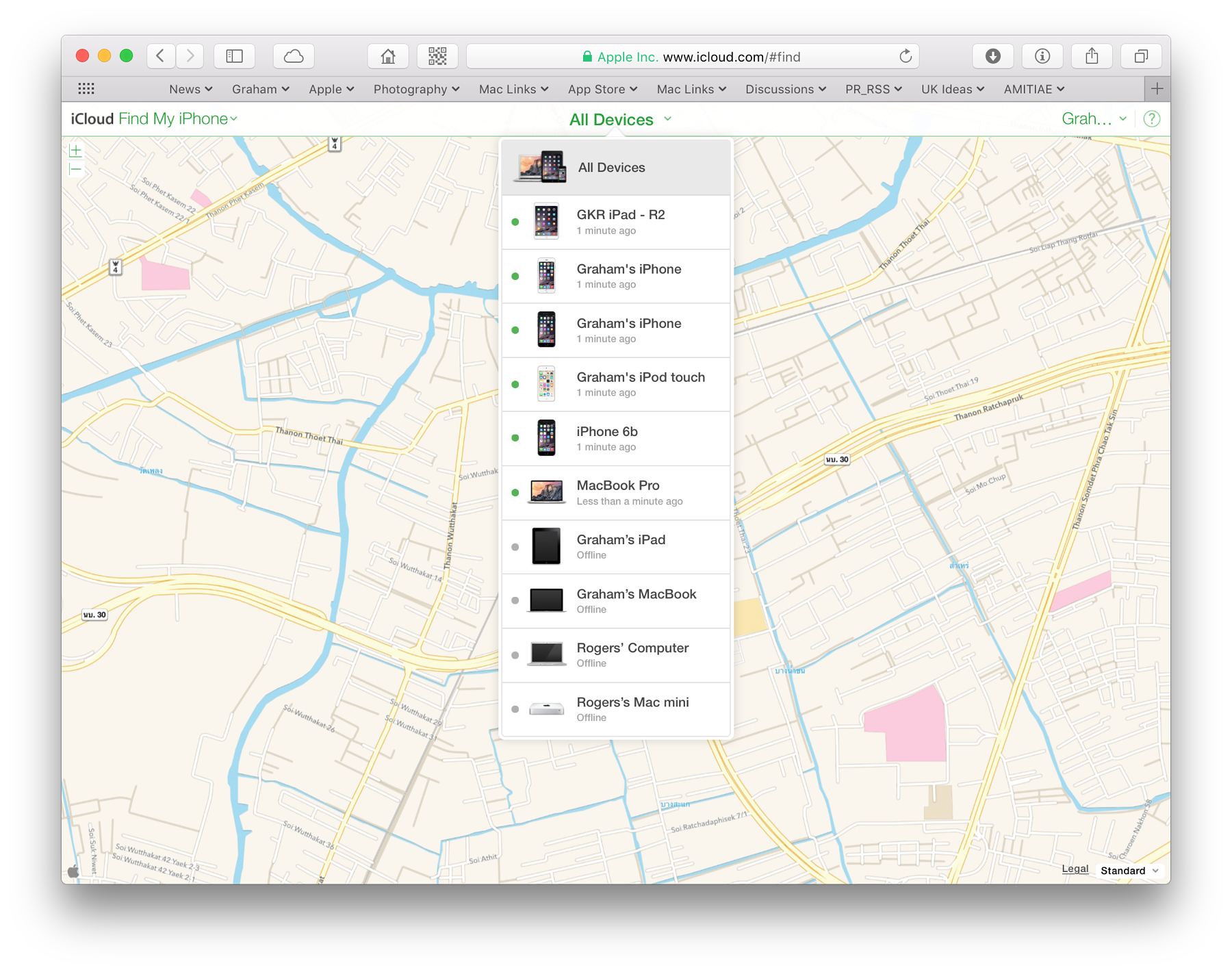Go back with Safari's back arrow
This screenshot has width=1232, height=972.
tap(161, 56)
